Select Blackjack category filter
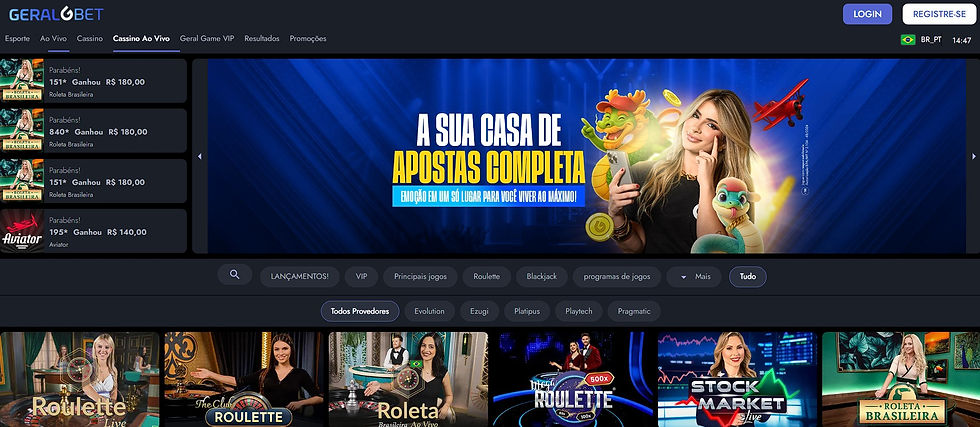Viewport: 980px width, 427px height. click(542, 276)
